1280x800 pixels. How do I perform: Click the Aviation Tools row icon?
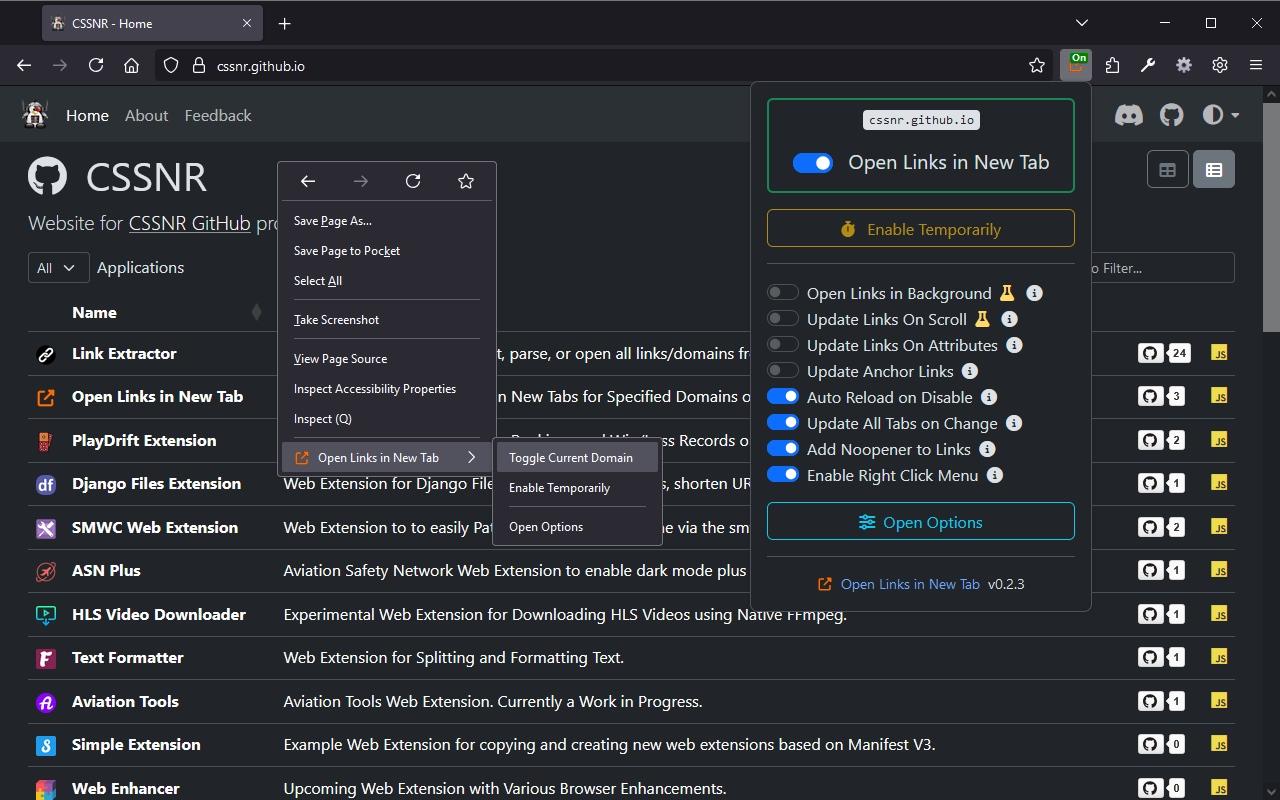pyautogui.click(x=45, y=702)
